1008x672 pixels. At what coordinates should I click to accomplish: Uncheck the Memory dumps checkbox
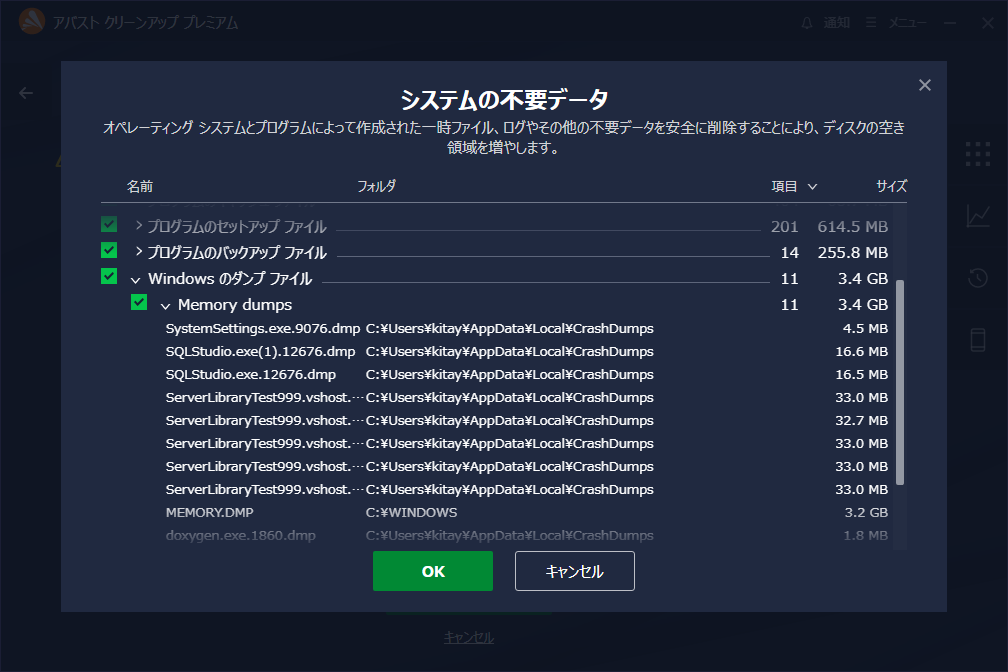[139, 302]
